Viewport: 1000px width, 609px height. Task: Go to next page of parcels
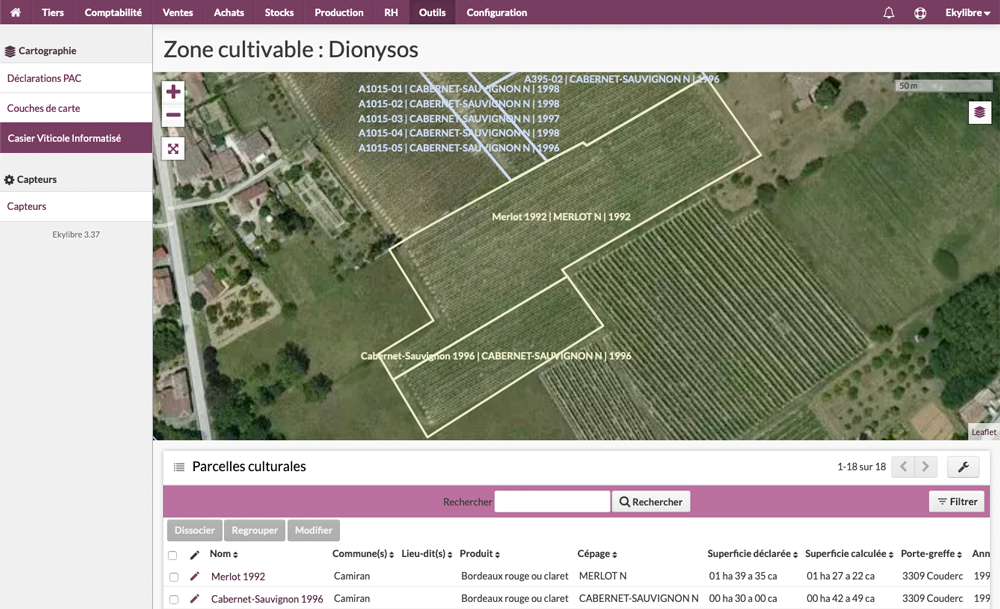(x=925, y=467)
